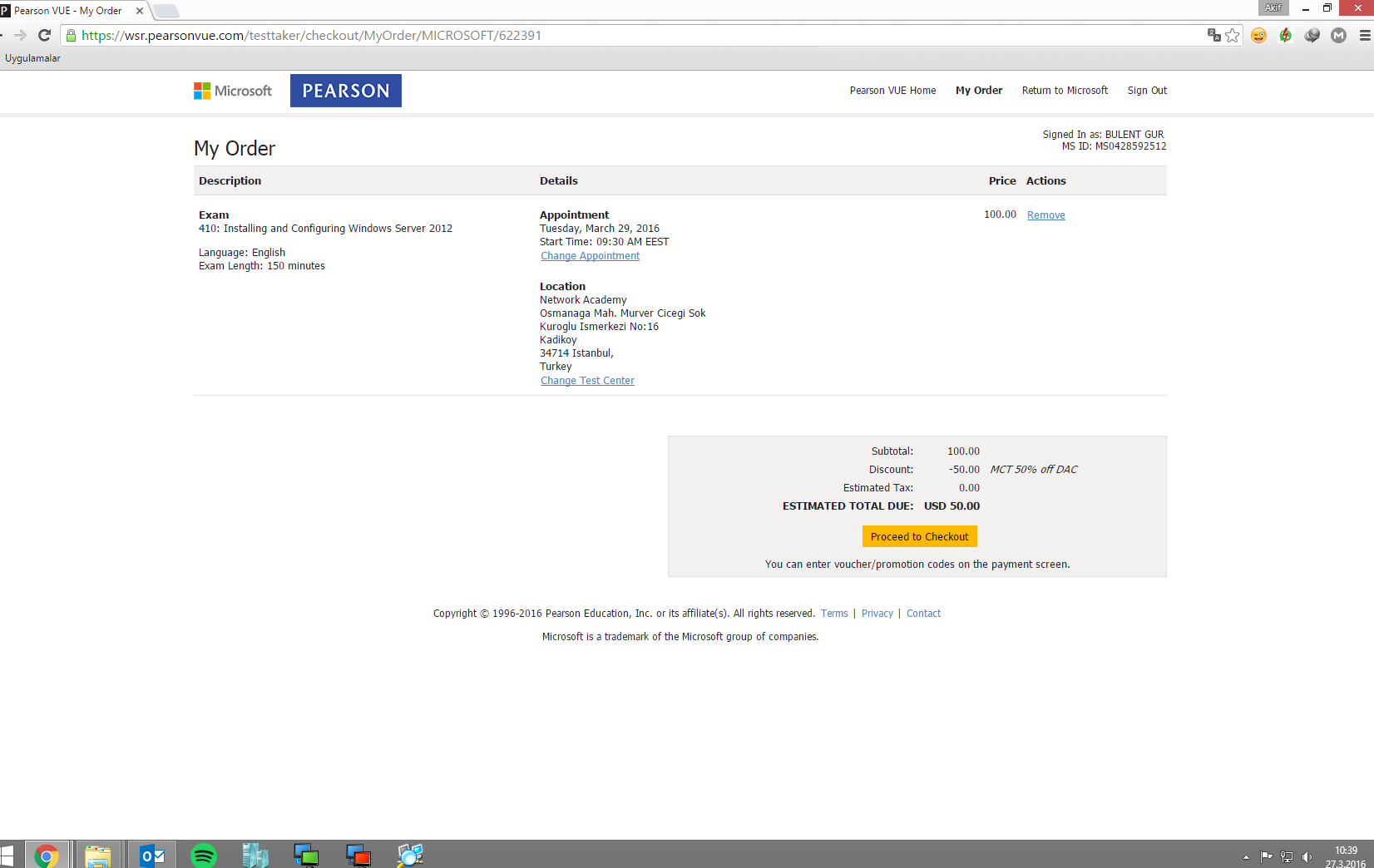This screenshot has height=868, width=1374.
Task: Click the 100.00 price in exam row
Action: 1000,215
